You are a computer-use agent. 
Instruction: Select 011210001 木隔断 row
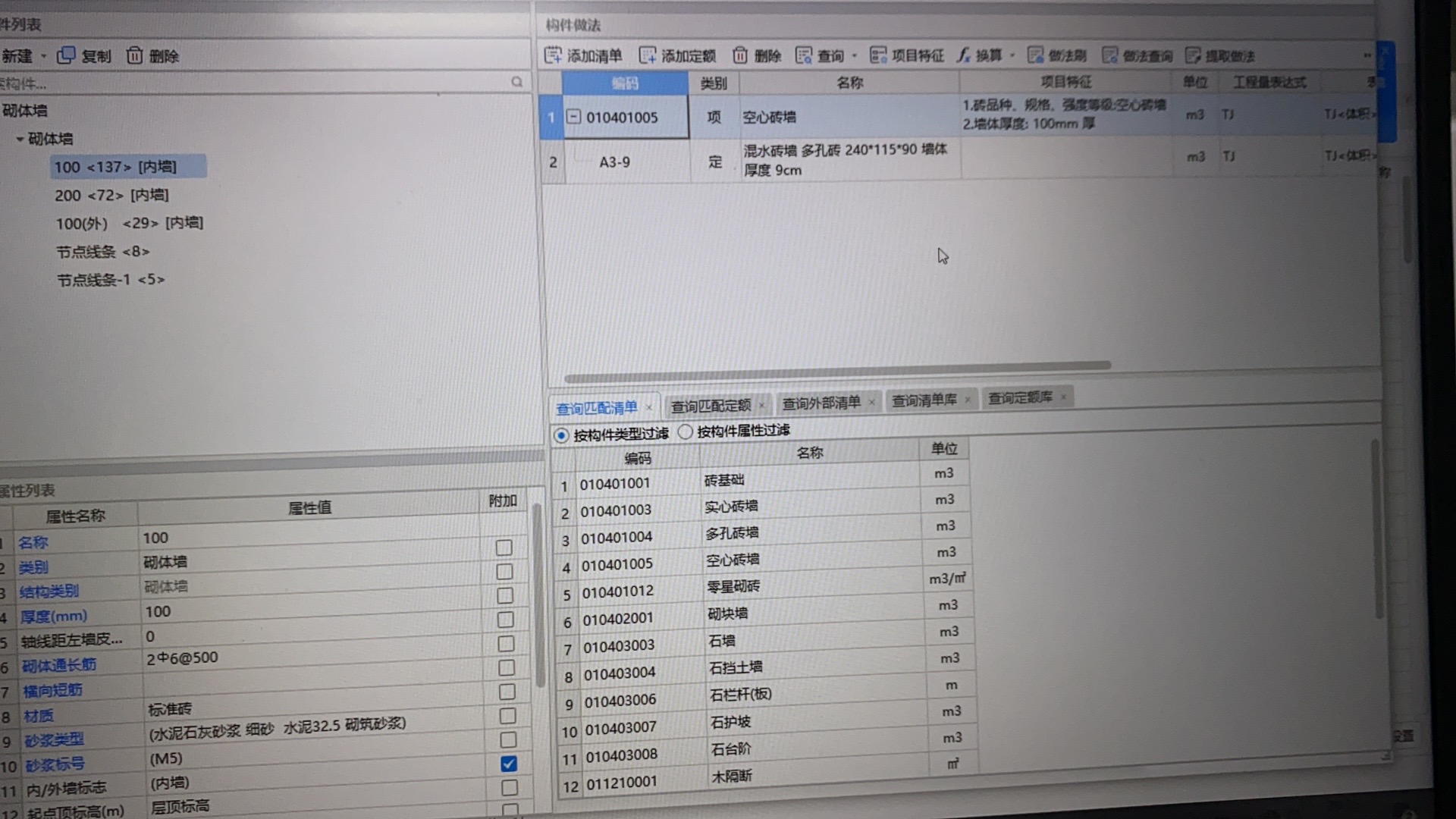tap(767, 777)
